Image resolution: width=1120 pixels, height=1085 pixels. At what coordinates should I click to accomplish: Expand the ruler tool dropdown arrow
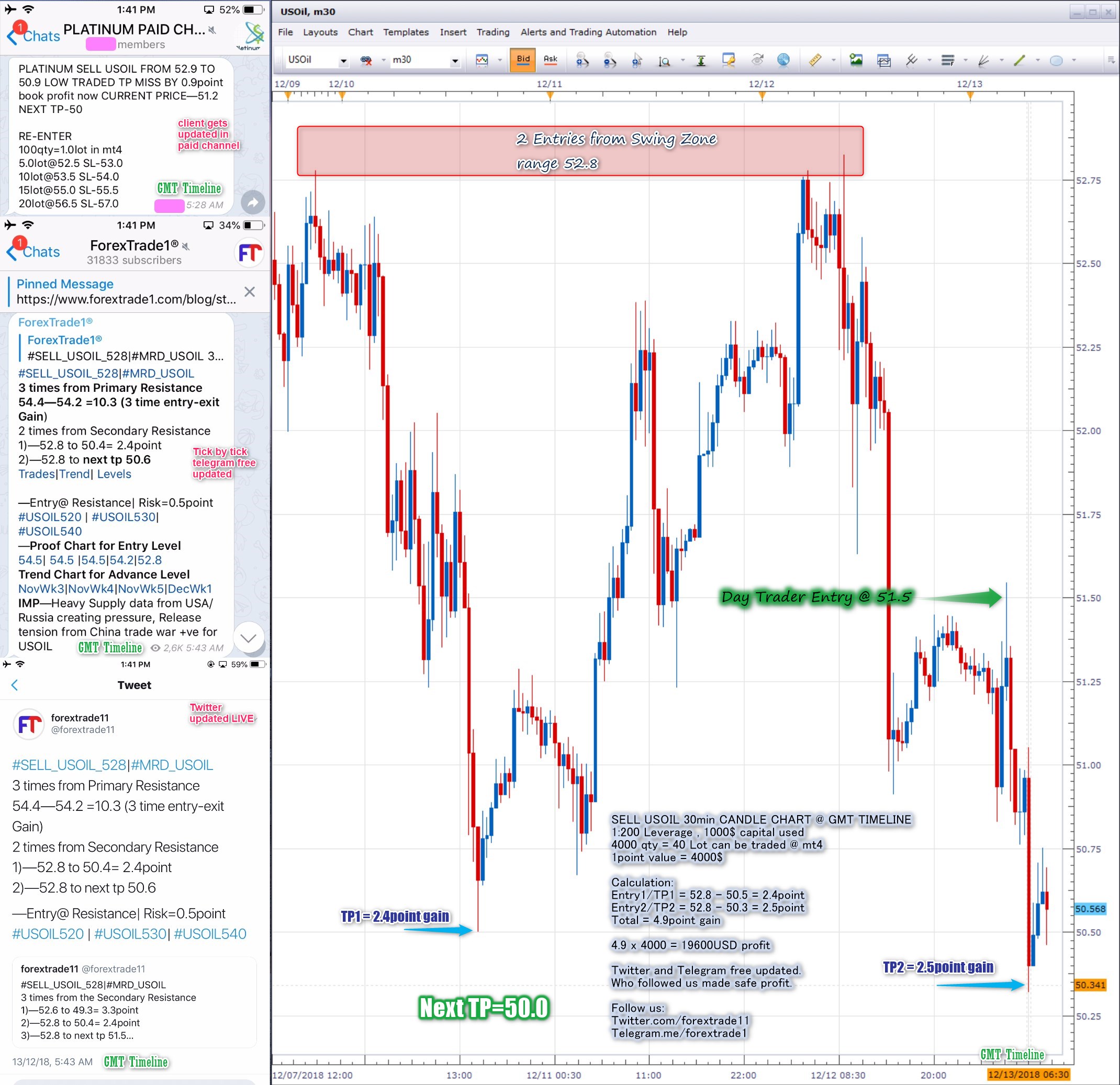click(x=833, y=60)
